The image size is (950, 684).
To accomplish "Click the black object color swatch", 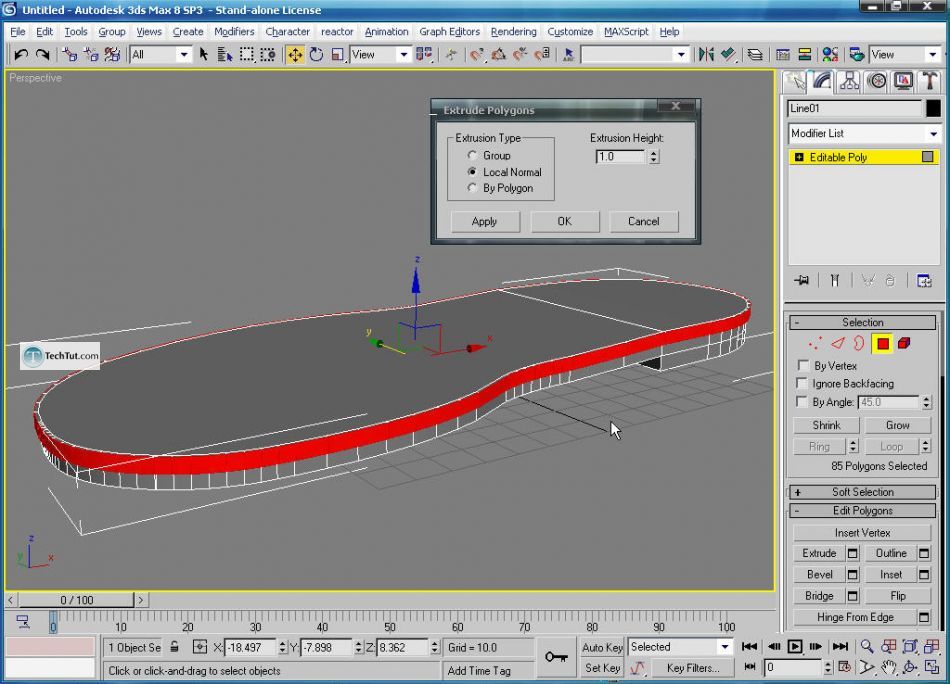I will [x=933, y=108].
